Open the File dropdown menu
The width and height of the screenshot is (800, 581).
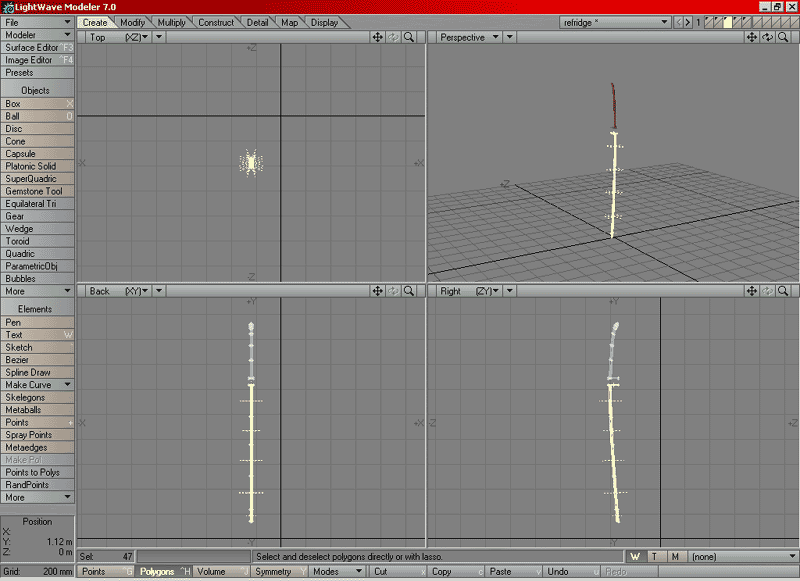click(37, 22)
